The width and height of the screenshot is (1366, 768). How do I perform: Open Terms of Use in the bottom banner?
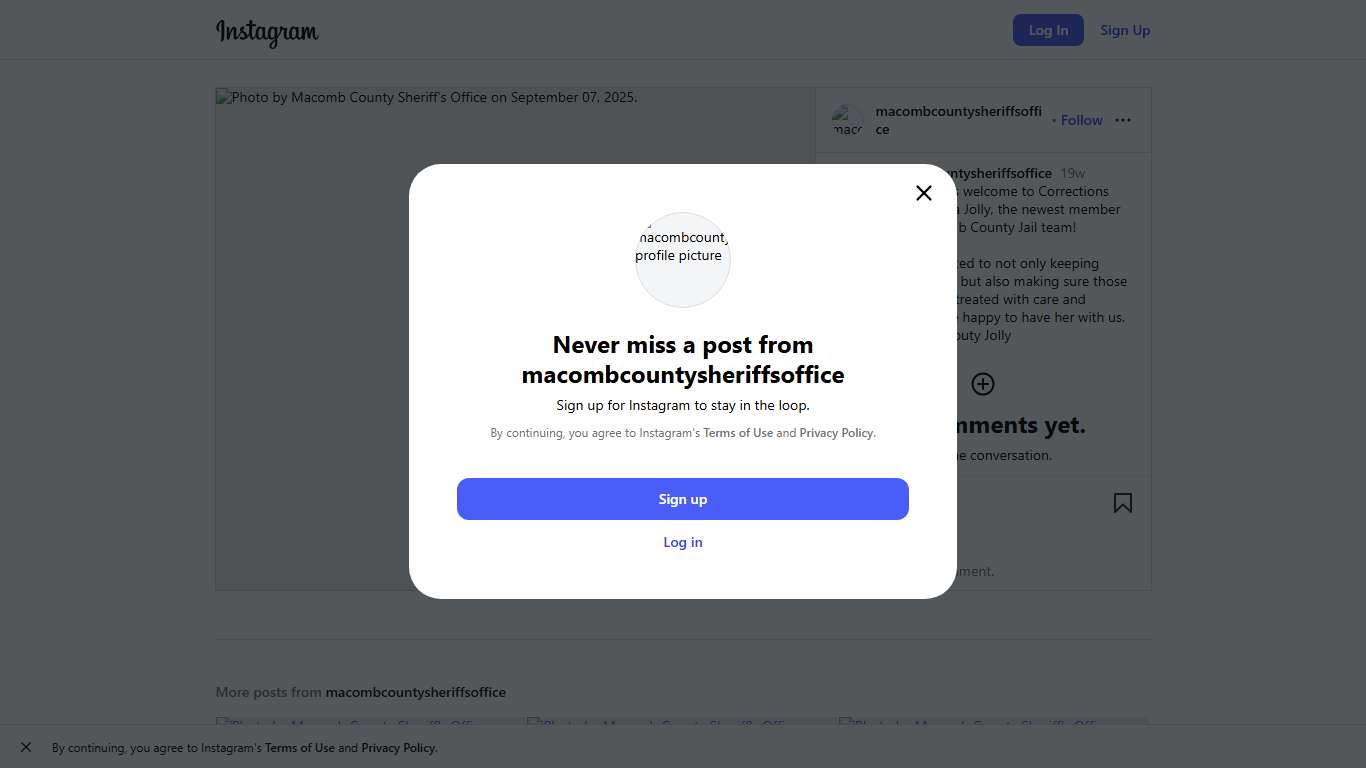coord(300,748)
